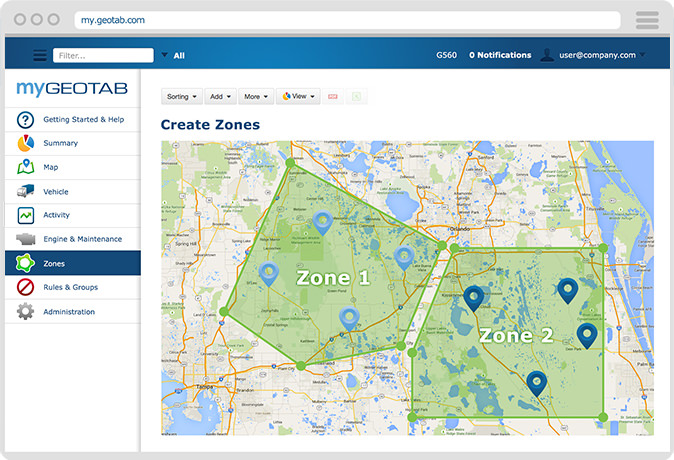The width and height of the screenshot is (674, 460).
Task: Click the Administration gear icon
Action: (25, 311)
